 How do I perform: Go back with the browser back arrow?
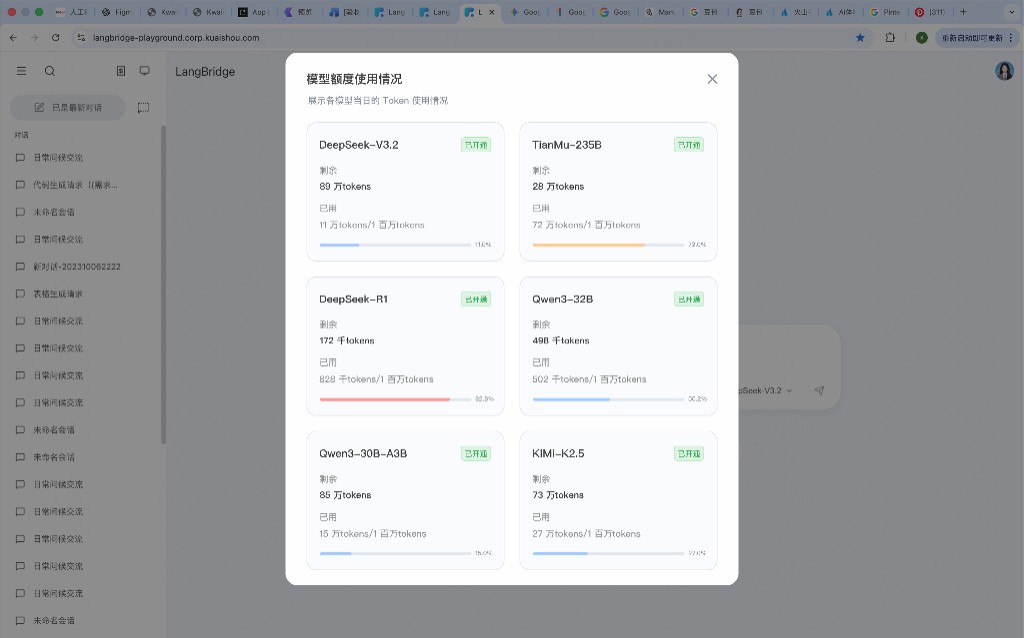pyautogui.click(x=13, y=38)
